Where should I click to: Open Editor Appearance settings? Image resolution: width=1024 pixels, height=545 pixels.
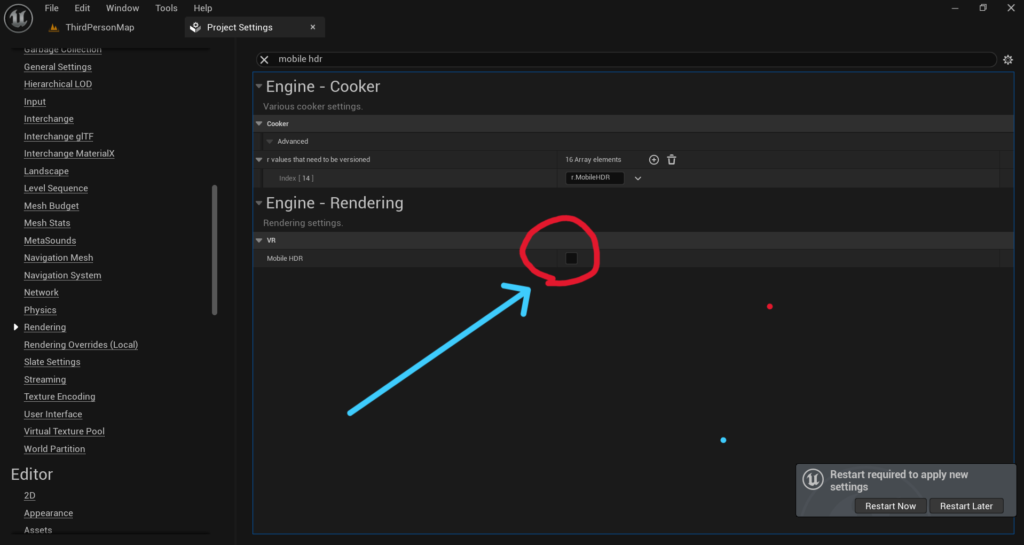(x=48, y=513)
